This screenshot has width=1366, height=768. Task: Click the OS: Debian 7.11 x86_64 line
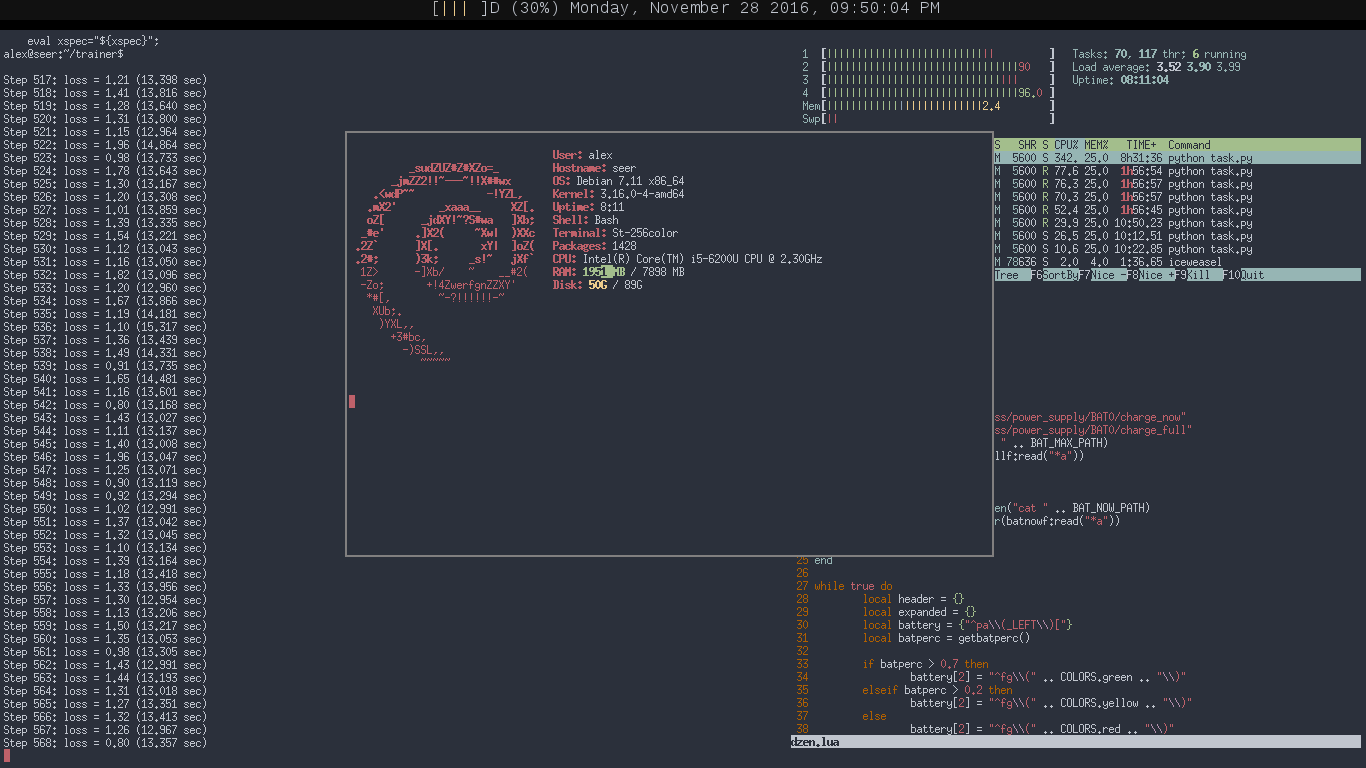point(619,181)
